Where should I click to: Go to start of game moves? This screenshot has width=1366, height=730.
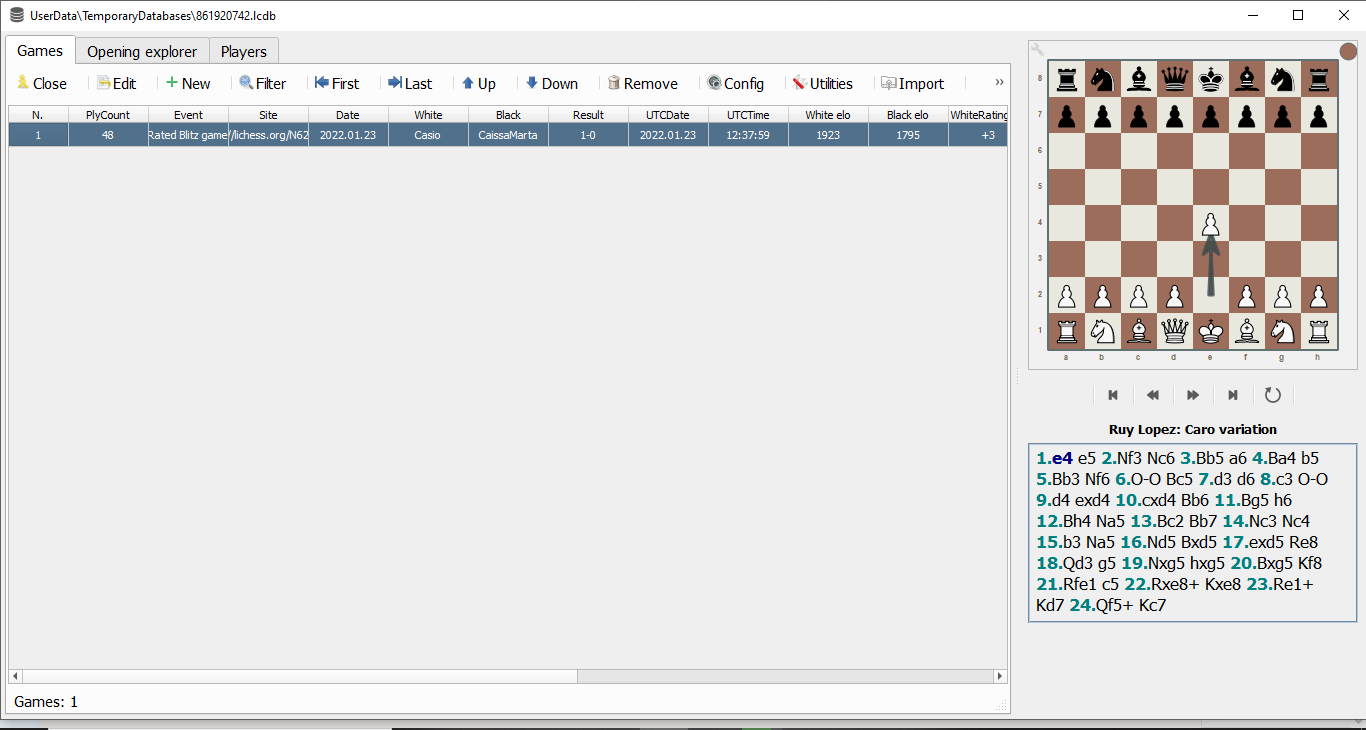(1113, 395)
